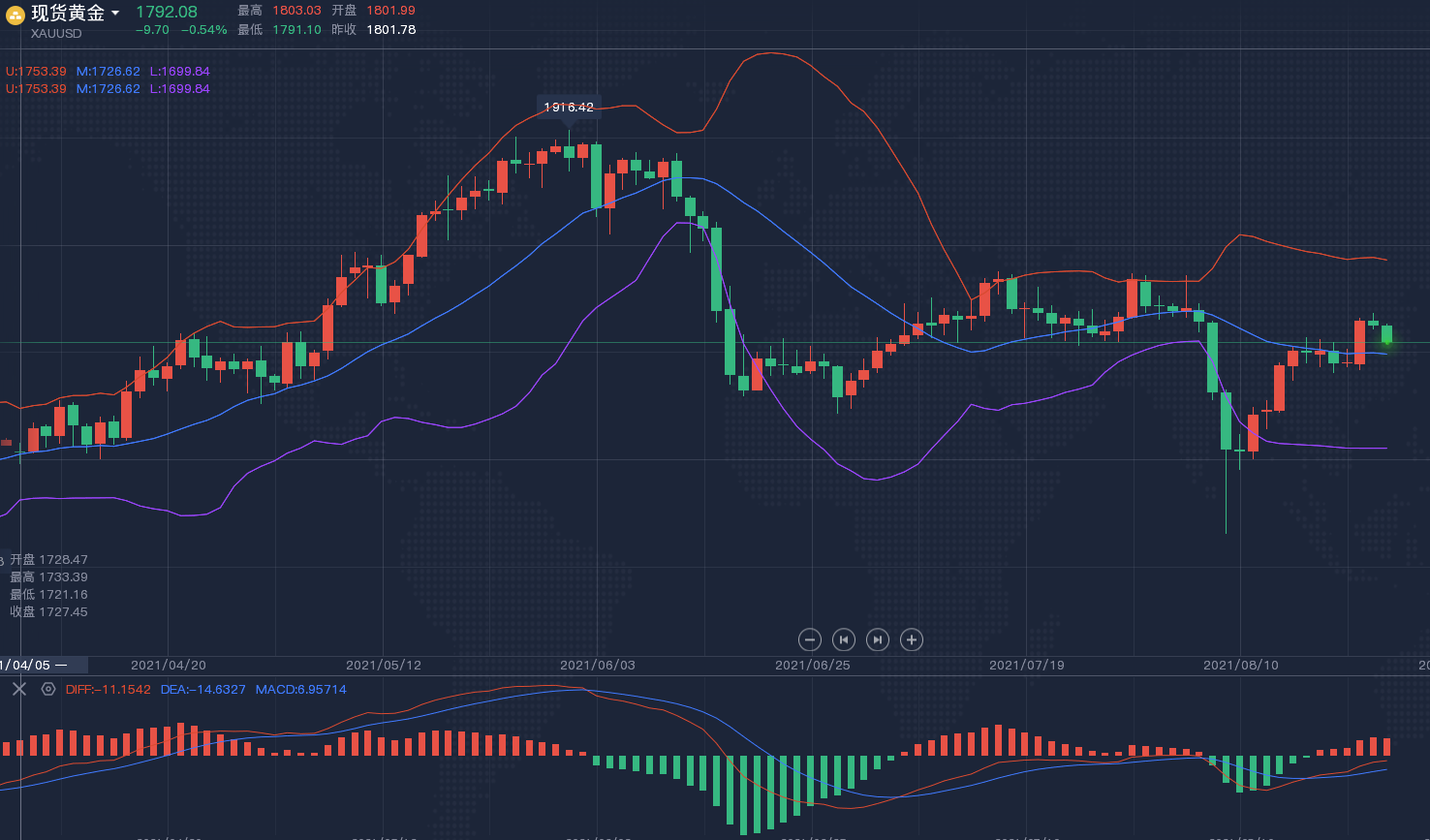The image size is (1430, 840).
Task: Click the 2021/08/10 date axis label
Action: [x=1240, y=666]
